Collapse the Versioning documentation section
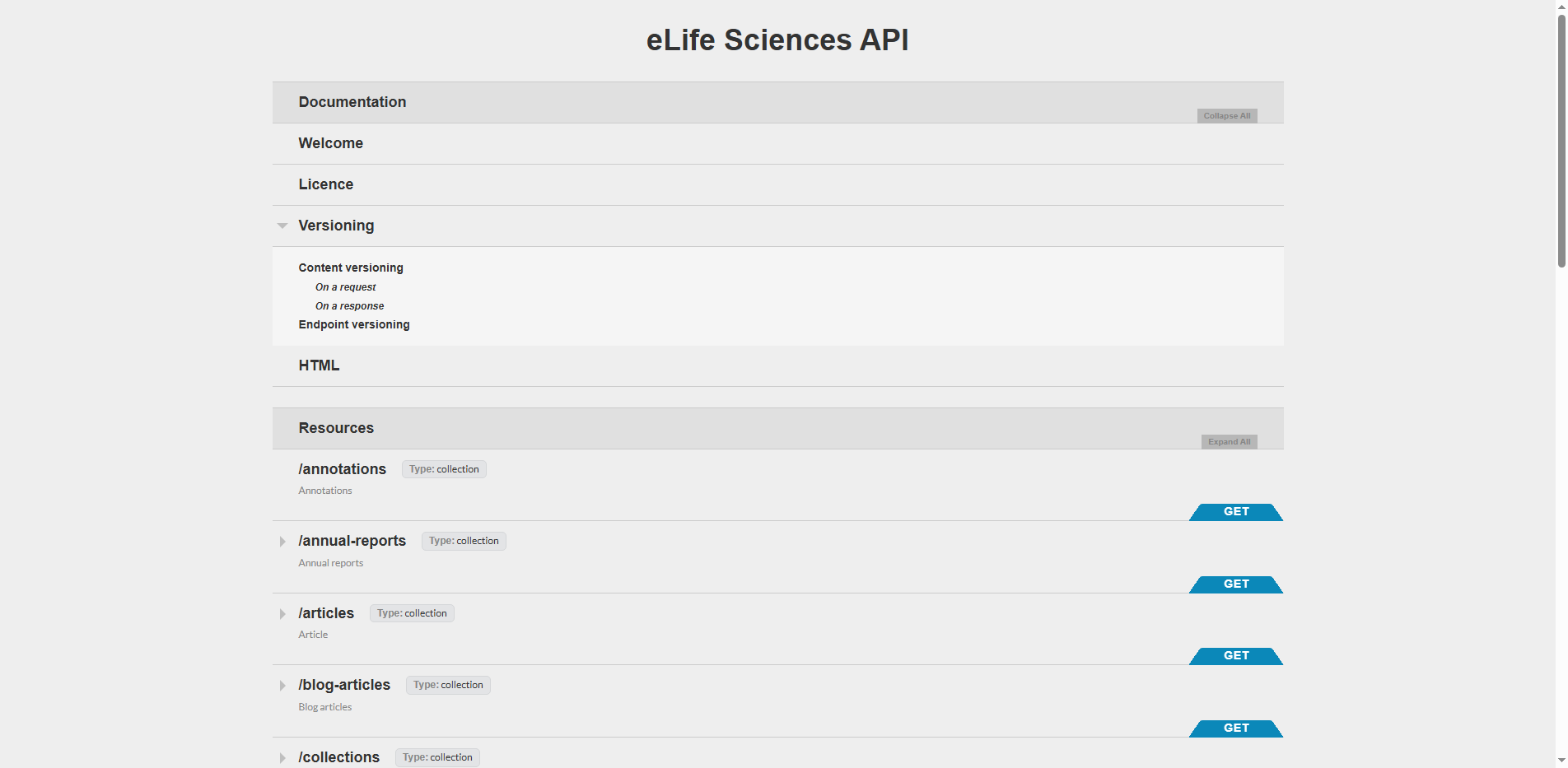1568x768 pixels. coord(336,225)
